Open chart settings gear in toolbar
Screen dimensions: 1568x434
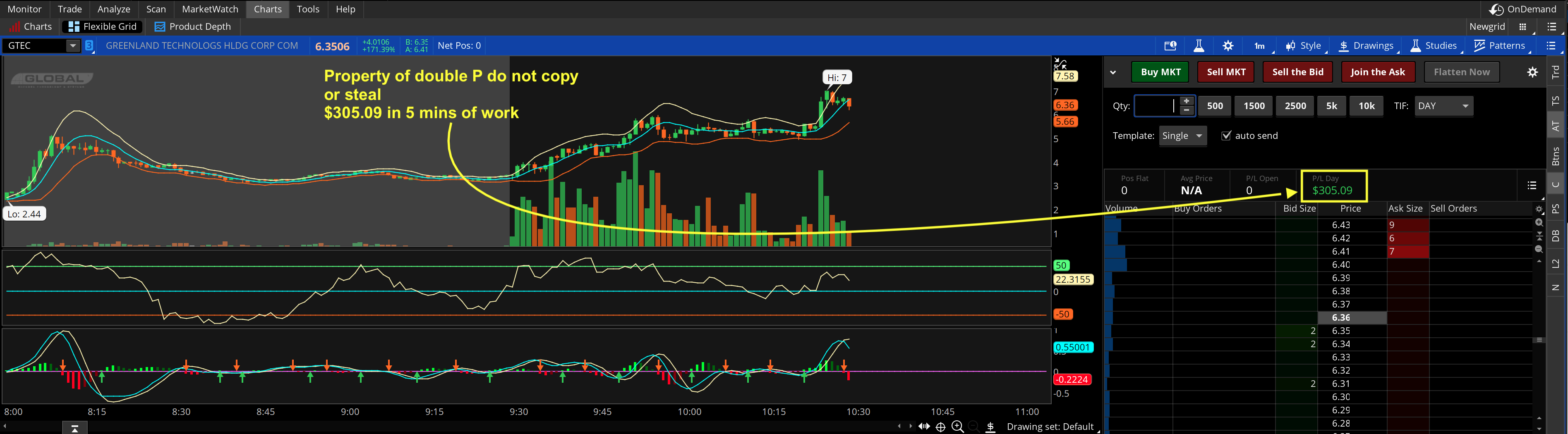1228,45
